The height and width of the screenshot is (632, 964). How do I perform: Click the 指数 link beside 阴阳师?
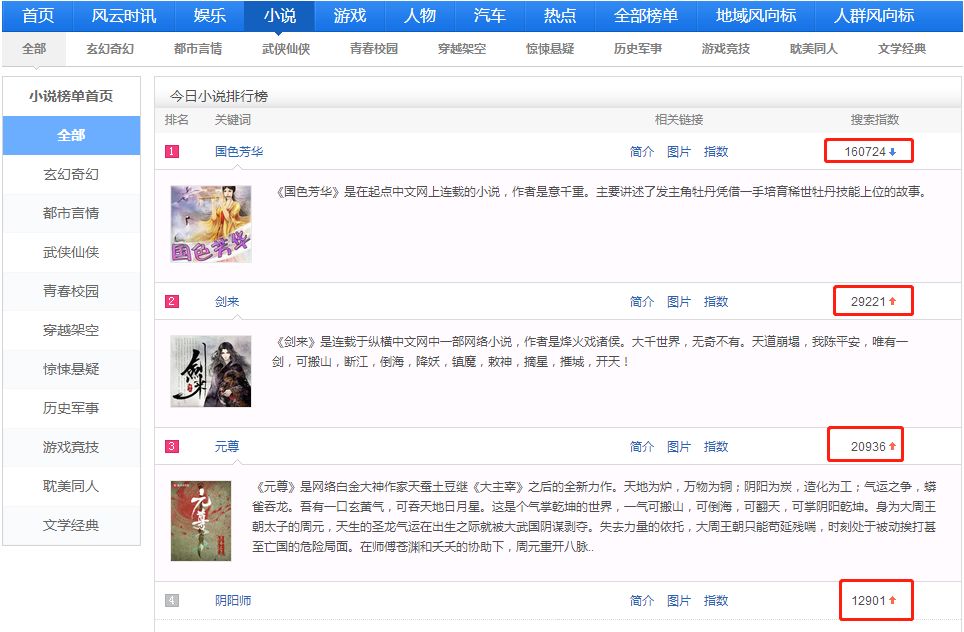tap(717, 600)
